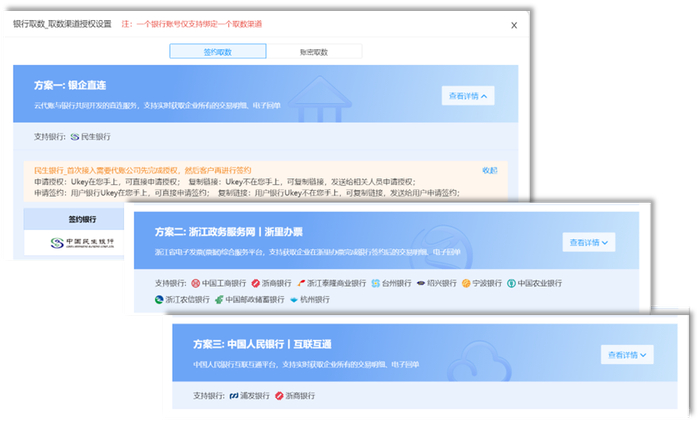Image resolution: width=700 pixels, height=421 pixels.
Task: Click the 浦发银行 icon in 方案三
Action: click(234, 396)
